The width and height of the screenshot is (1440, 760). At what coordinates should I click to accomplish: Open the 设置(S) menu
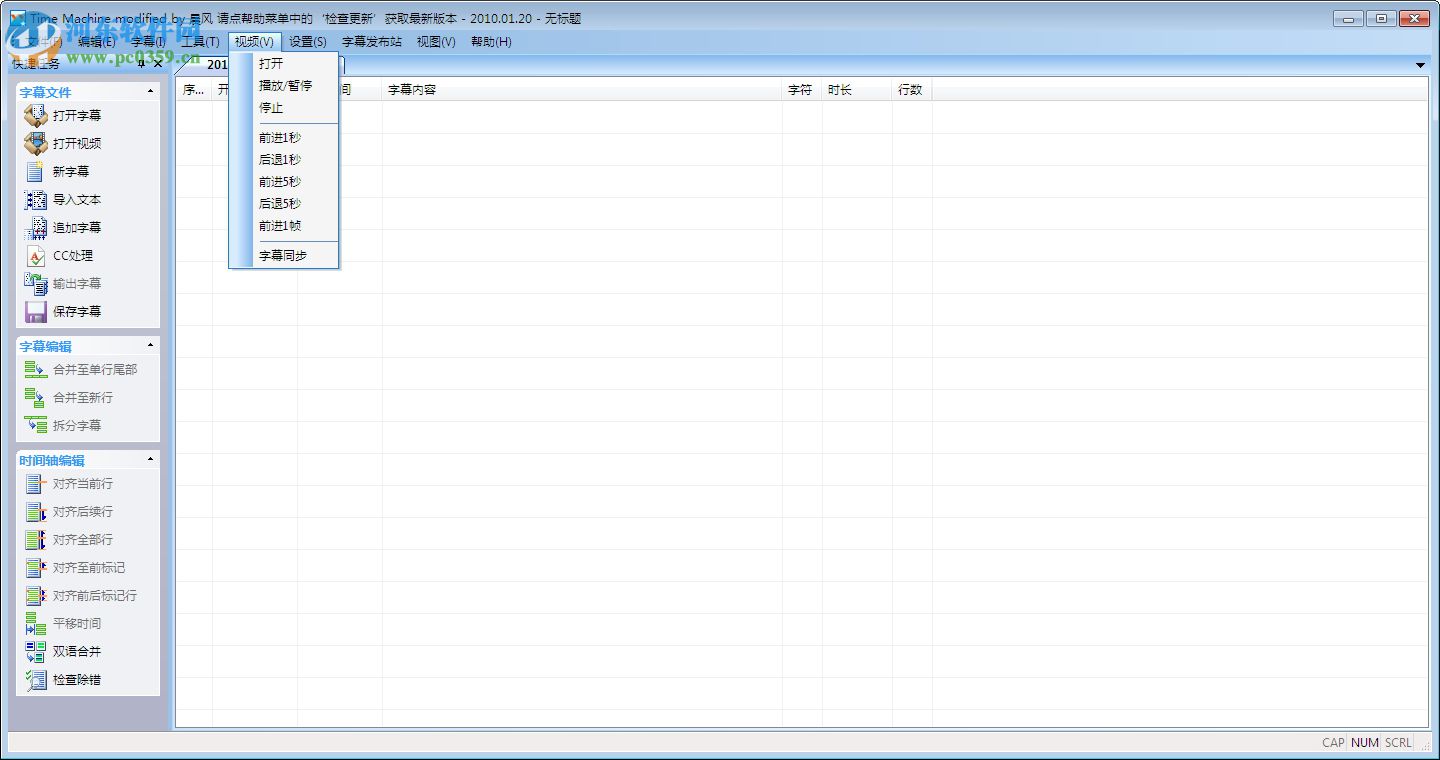pos(307,42)
